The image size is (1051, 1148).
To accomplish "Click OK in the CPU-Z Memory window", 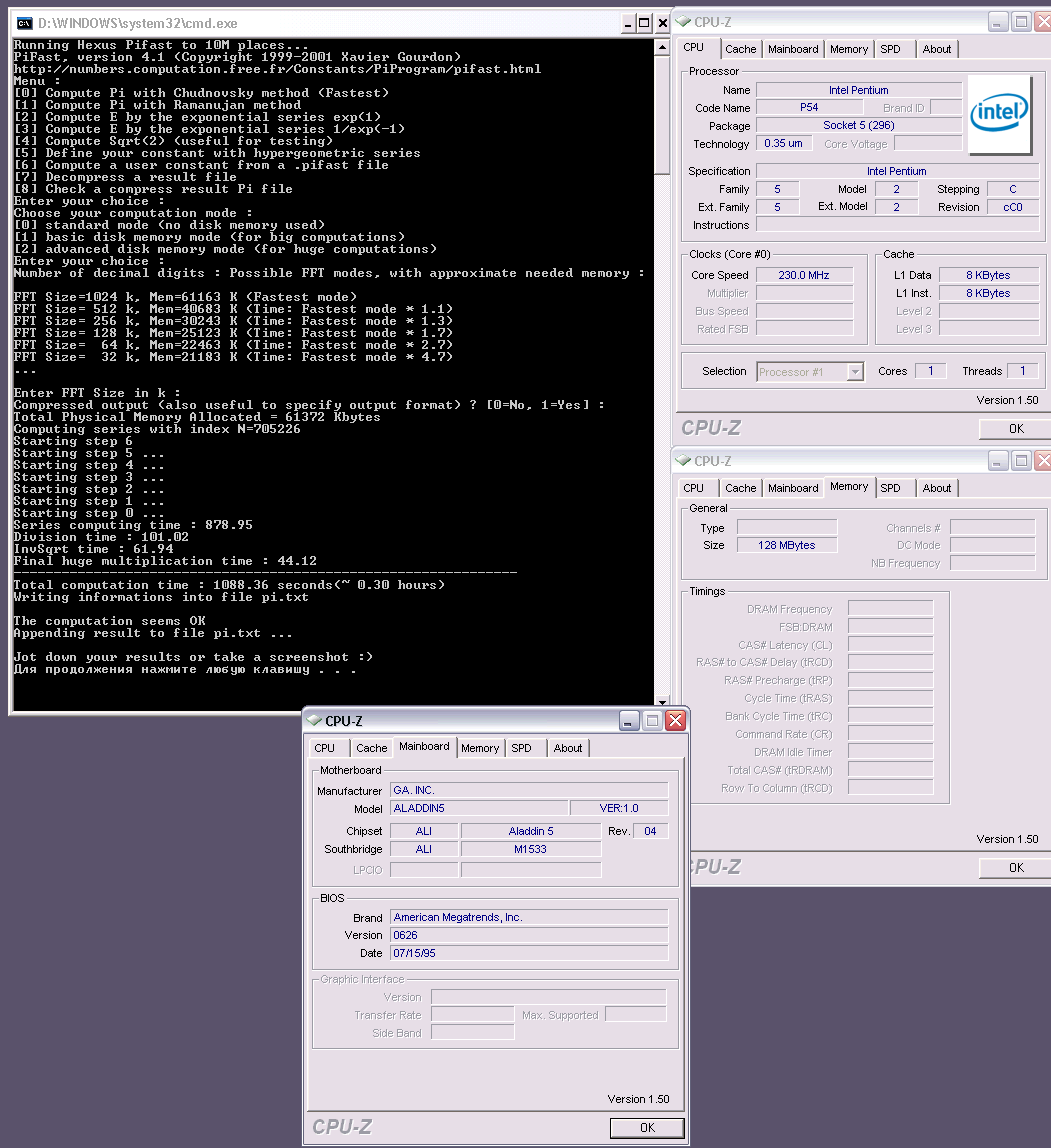I will pos(1016,868).
